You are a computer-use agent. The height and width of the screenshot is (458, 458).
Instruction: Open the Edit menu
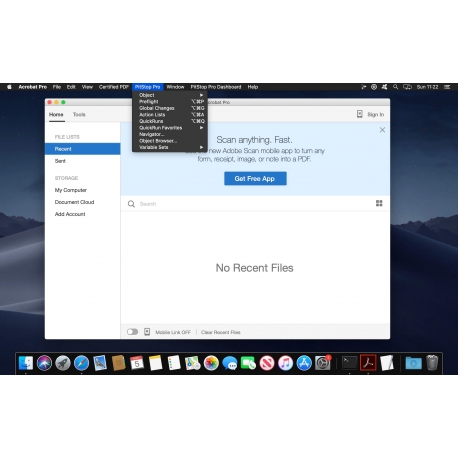tap(71, 87)
